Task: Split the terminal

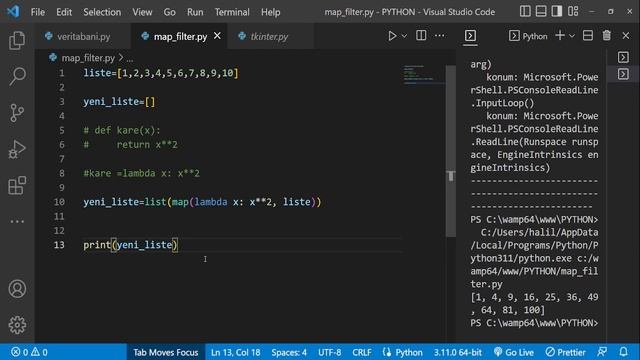Action: (588, 36)
